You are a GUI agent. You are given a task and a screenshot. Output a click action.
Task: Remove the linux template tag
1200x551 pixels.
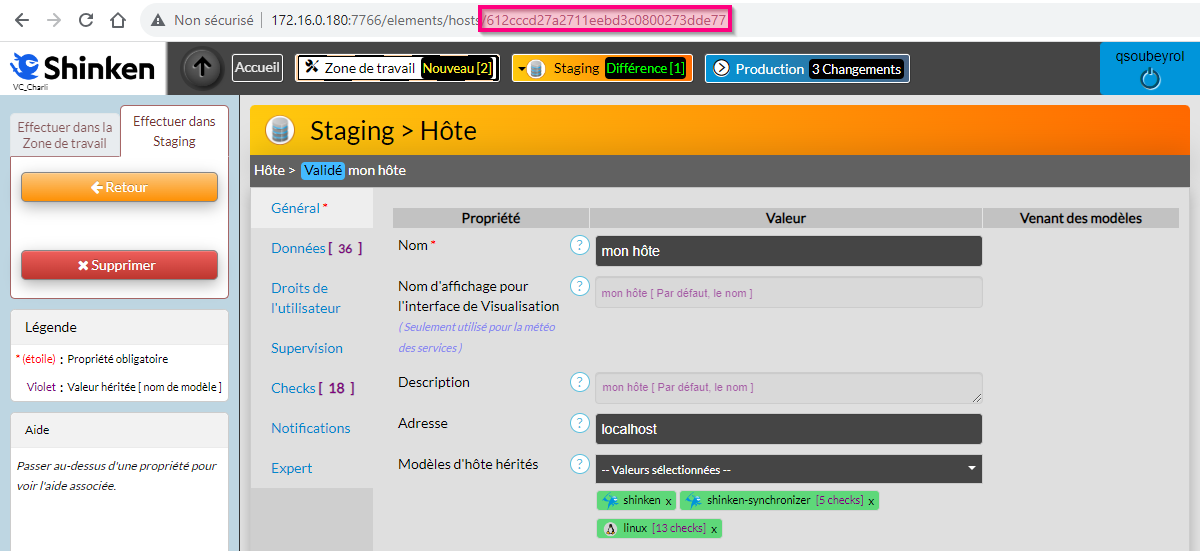coord(714,529)
